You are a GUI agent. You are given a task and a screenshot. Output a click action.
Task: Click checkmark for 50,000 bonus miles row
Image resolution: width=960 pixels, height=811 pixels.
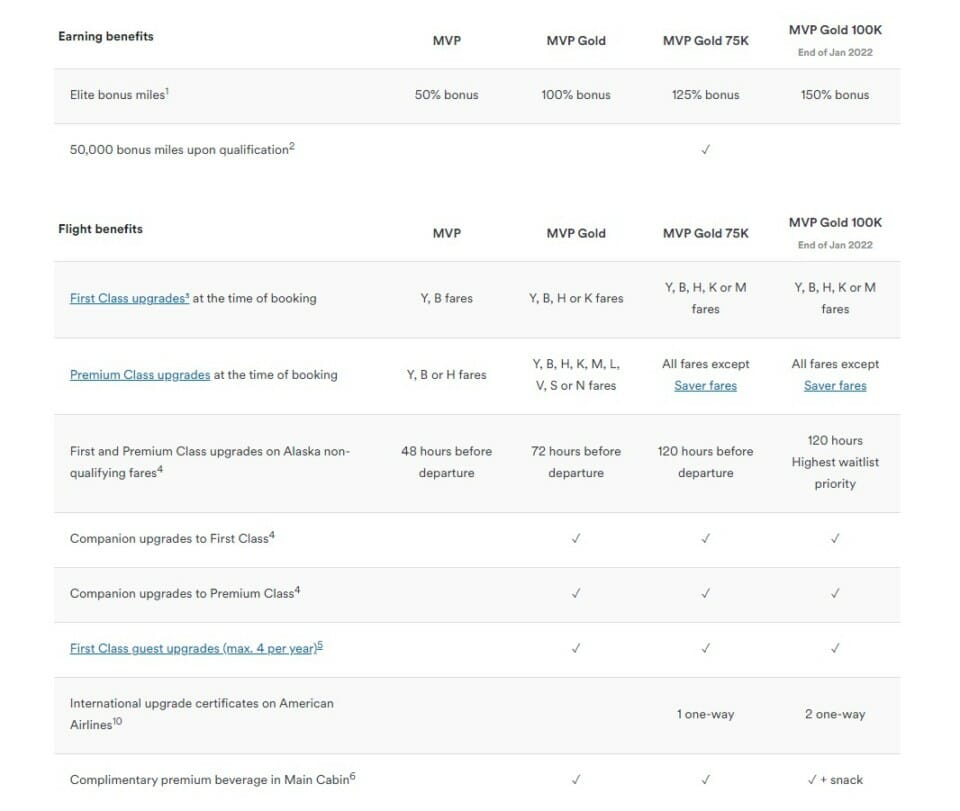[x=705, y=149]
